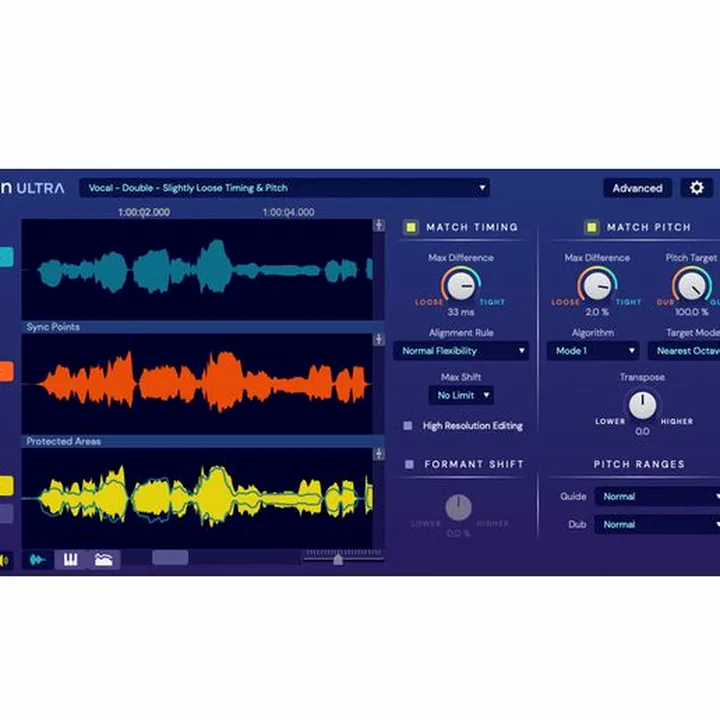Screen dimensions: 720x720
Task: Open the Guide pitch range dropdown
Action: (658, 496)
